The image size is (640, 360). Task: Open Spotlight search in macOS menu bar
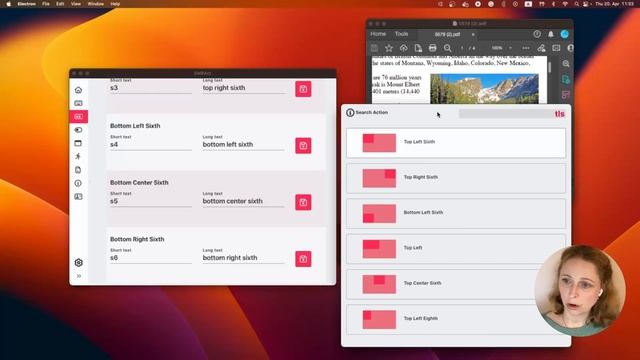[x=576, y=4]
